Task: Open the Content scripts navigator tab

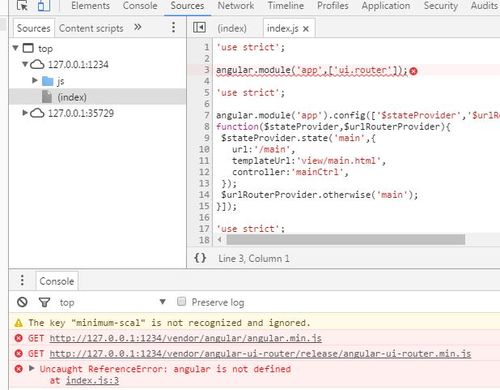Action: 91,28
